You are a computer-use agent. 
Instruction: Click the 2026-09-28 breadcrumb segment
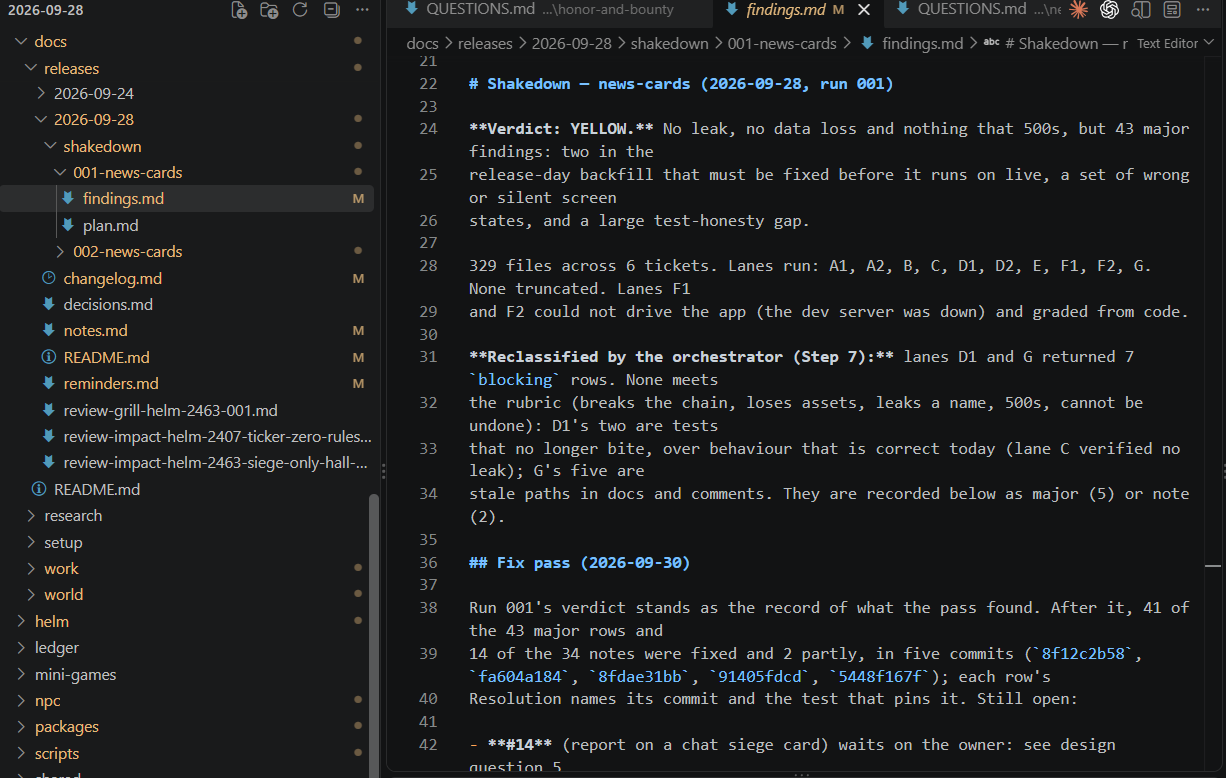574,43
